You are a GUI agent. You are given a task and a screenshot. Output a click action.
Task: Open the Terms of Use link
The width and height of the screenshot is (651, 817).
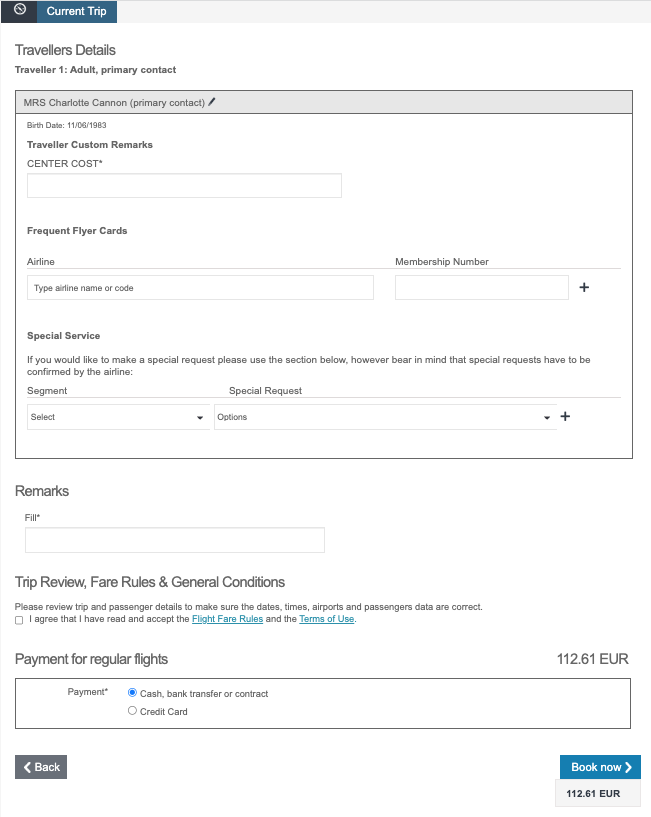327,619
